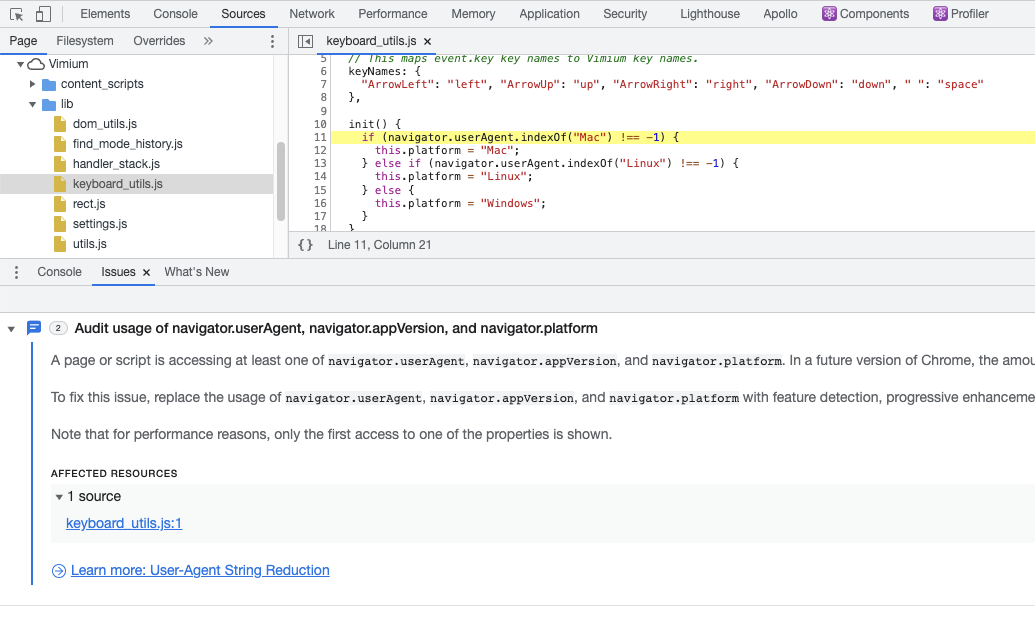Open the Lighthouse tab
This screenshot has width=1035, height=634.
pyautogui.click(x=710, y=14)
